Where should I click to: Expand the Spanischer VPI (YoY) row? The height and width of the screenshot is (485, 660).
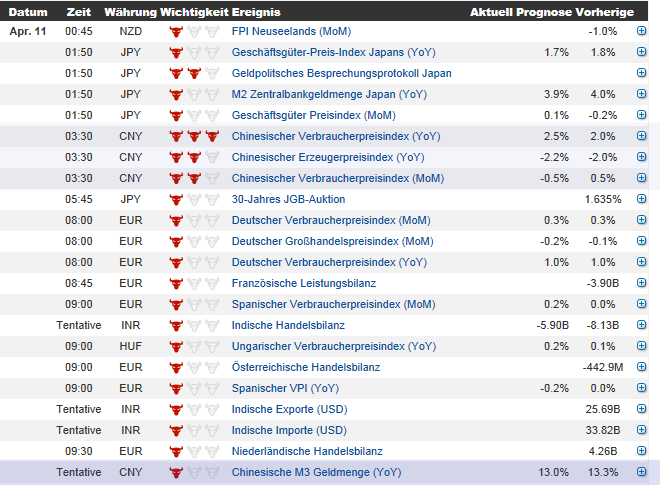tap(641, 388)
